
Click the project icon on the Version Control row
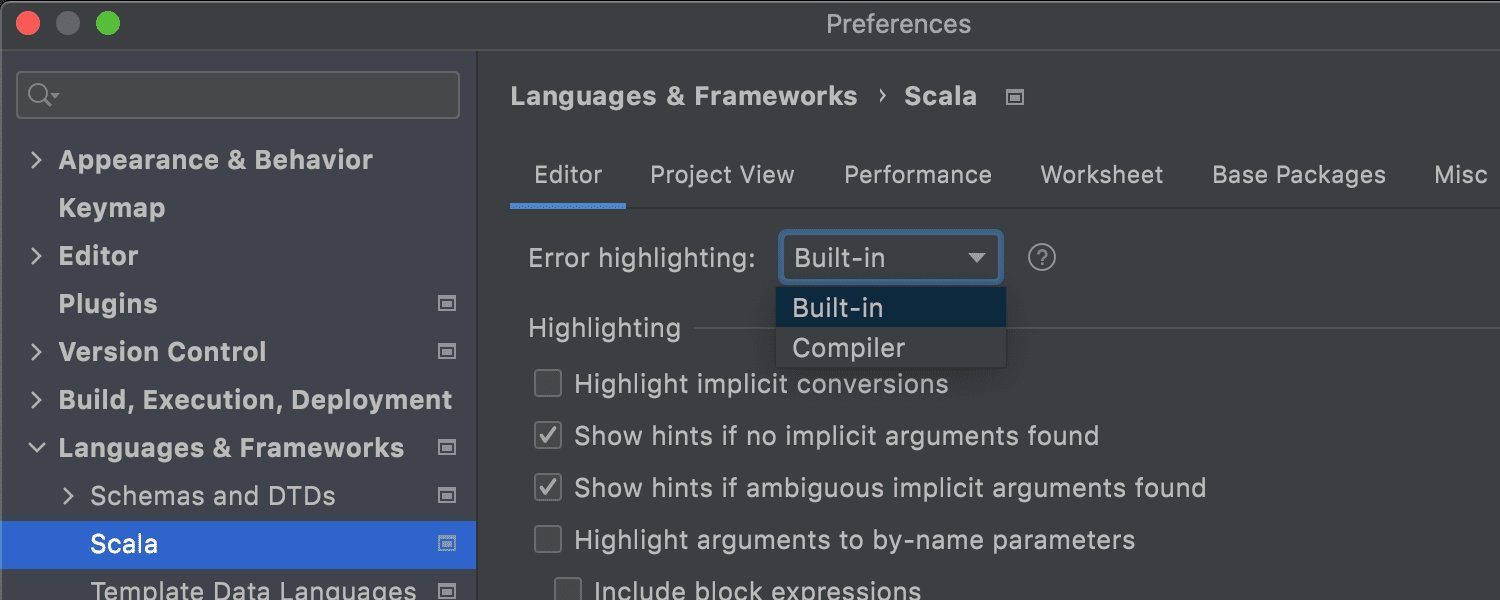coord(447,351)
